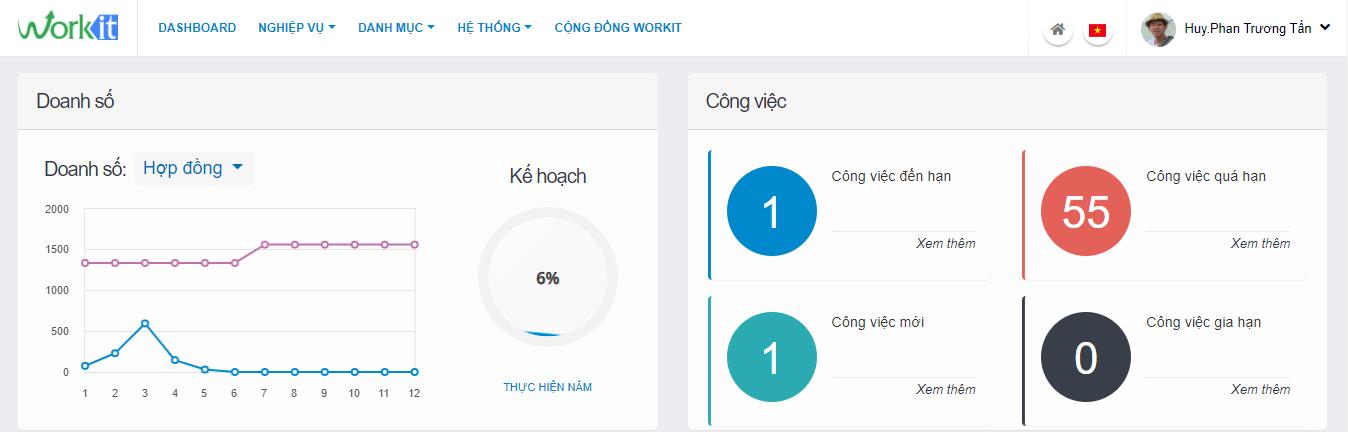1348x432 pixels.
Task: Click the blue due-tasks circle
Action: (x=771, y=212)
